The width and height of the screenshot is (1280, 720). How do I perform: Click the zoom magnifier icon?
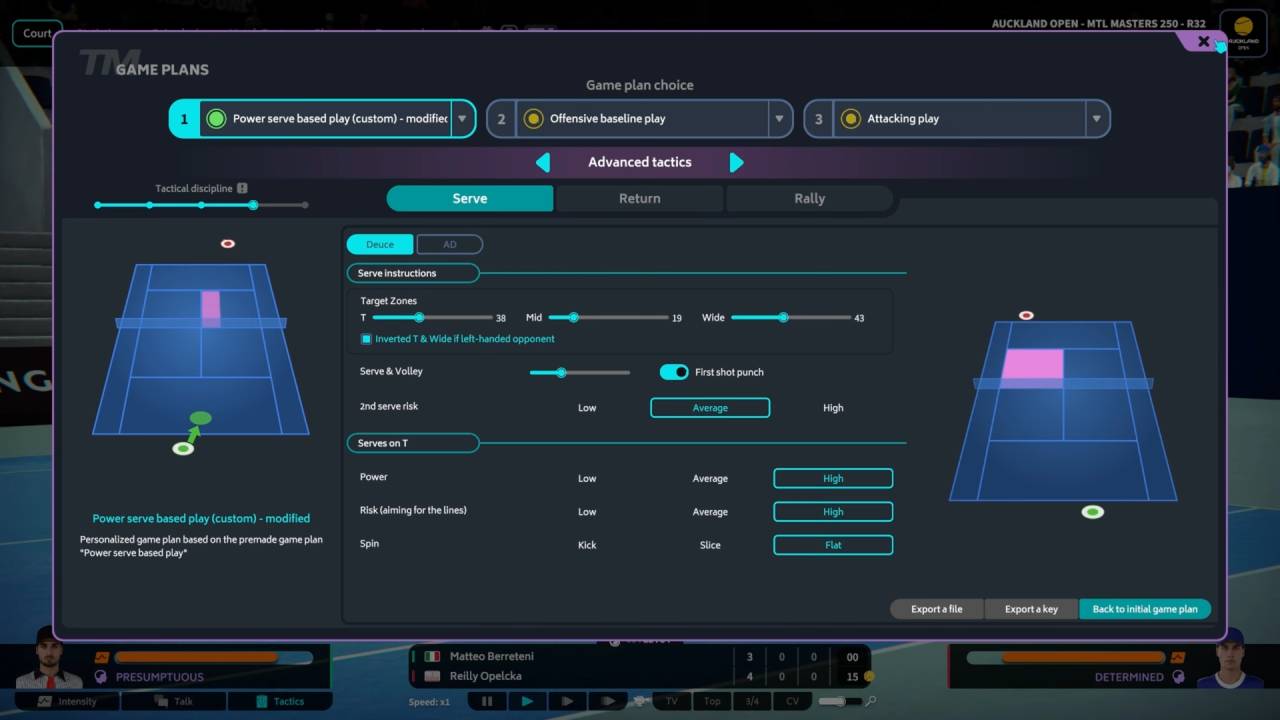871,701
